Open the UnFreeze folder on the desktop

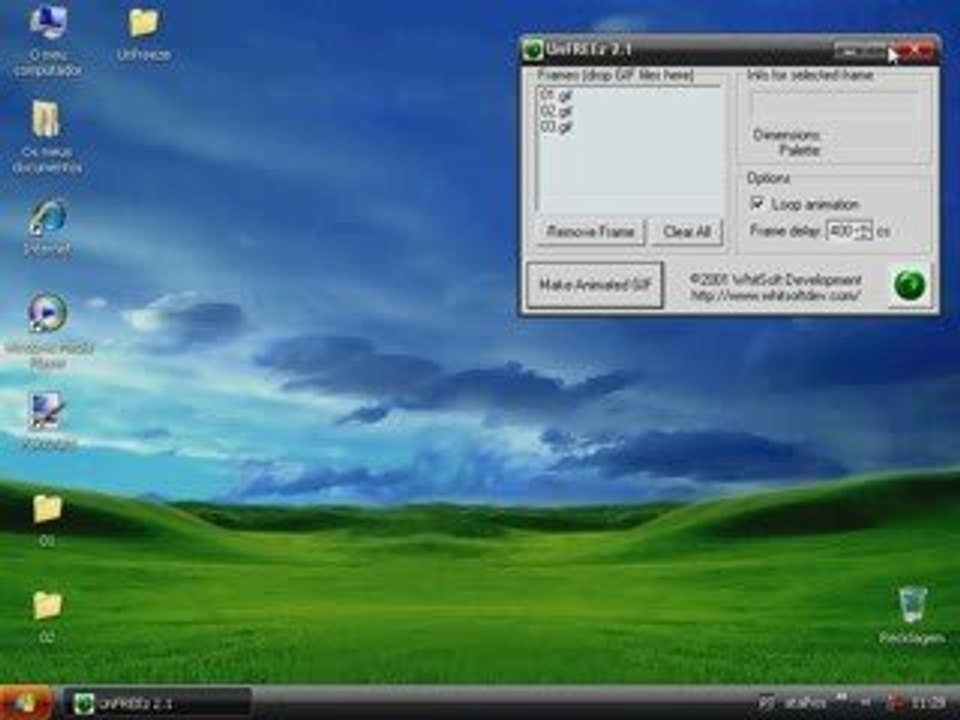[x=143, y=24]
